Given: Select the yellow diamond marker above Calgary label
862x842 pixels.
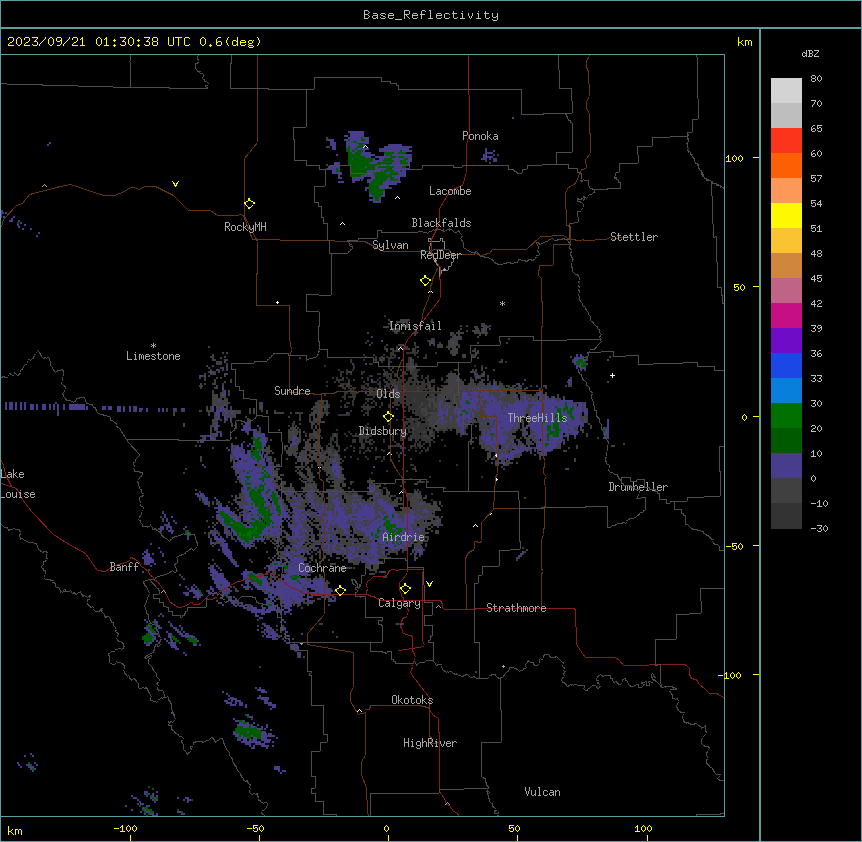Looking at the screenshot, I should (x=405, y=589).
